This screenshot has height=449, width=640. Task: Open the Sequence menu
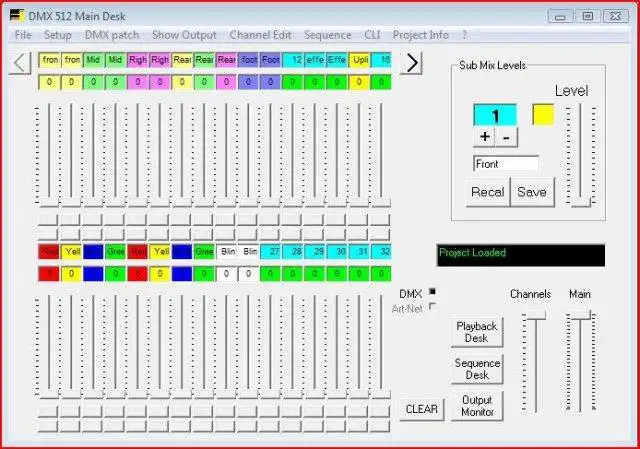coord(327,35)
